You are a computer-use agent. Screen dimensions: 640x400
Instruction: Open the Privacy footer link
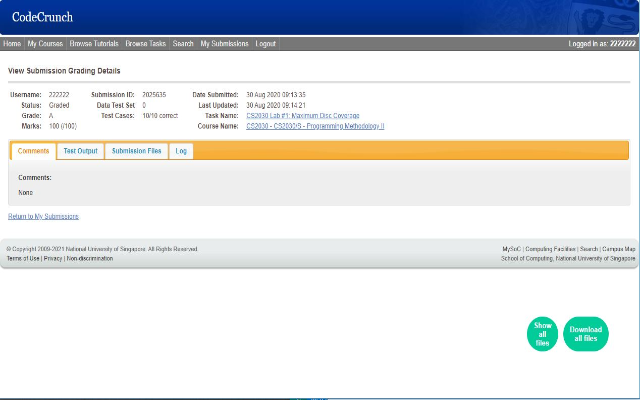[x=53, y=258]
